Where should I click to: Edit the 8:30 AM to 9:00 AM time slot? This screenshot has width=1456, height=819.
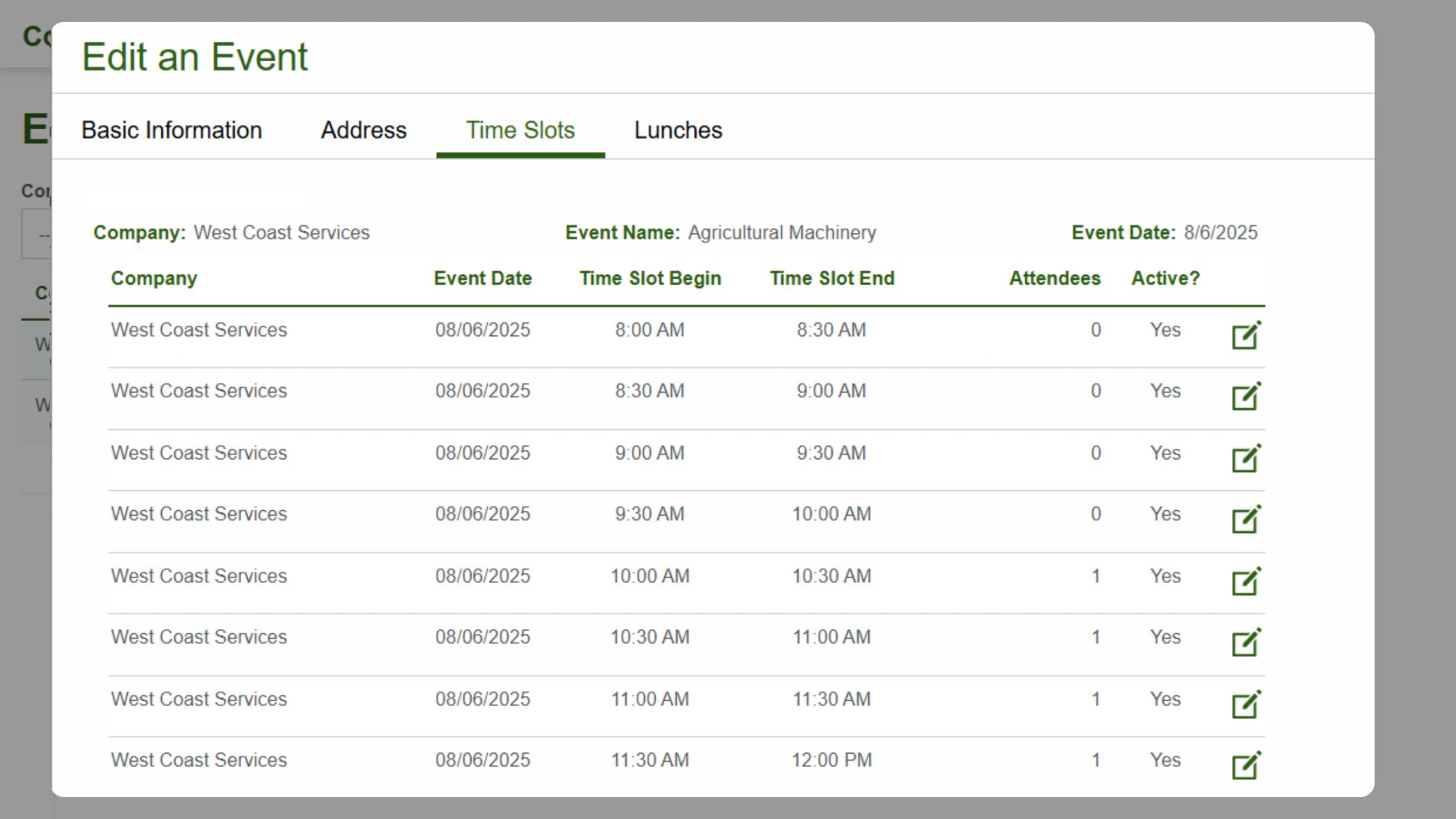[x=1246, y=397]
